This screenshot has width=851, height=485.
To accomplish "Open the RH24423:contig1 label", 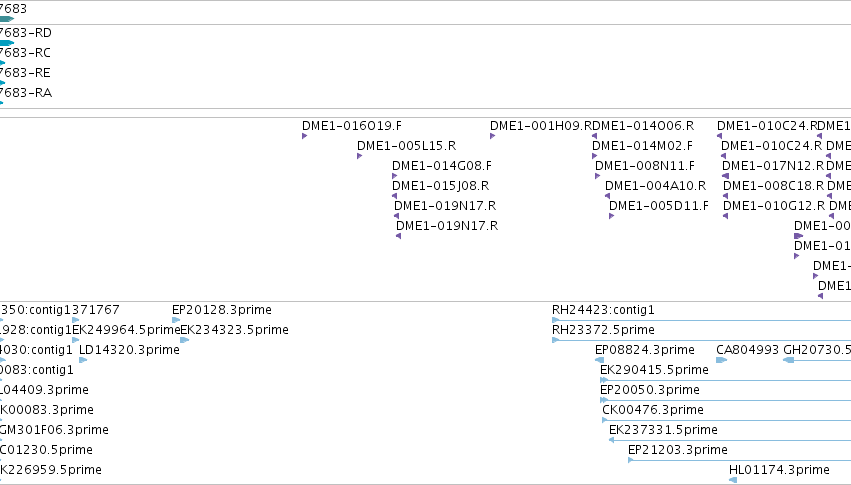I will [603, 310].
